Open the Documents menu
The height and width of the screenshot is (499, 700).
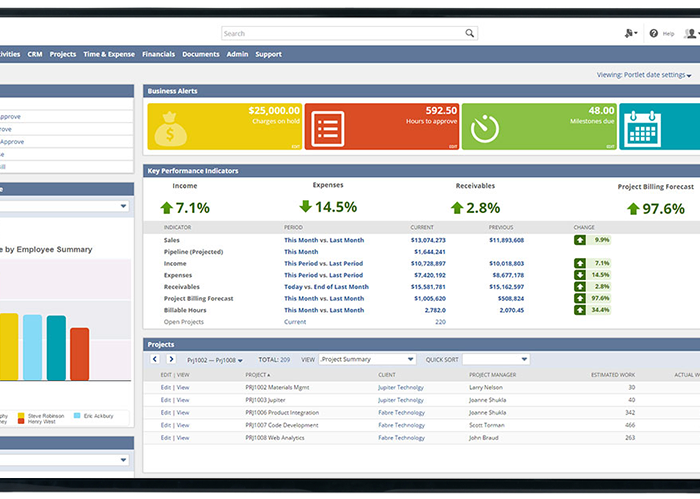click(201, 54)
